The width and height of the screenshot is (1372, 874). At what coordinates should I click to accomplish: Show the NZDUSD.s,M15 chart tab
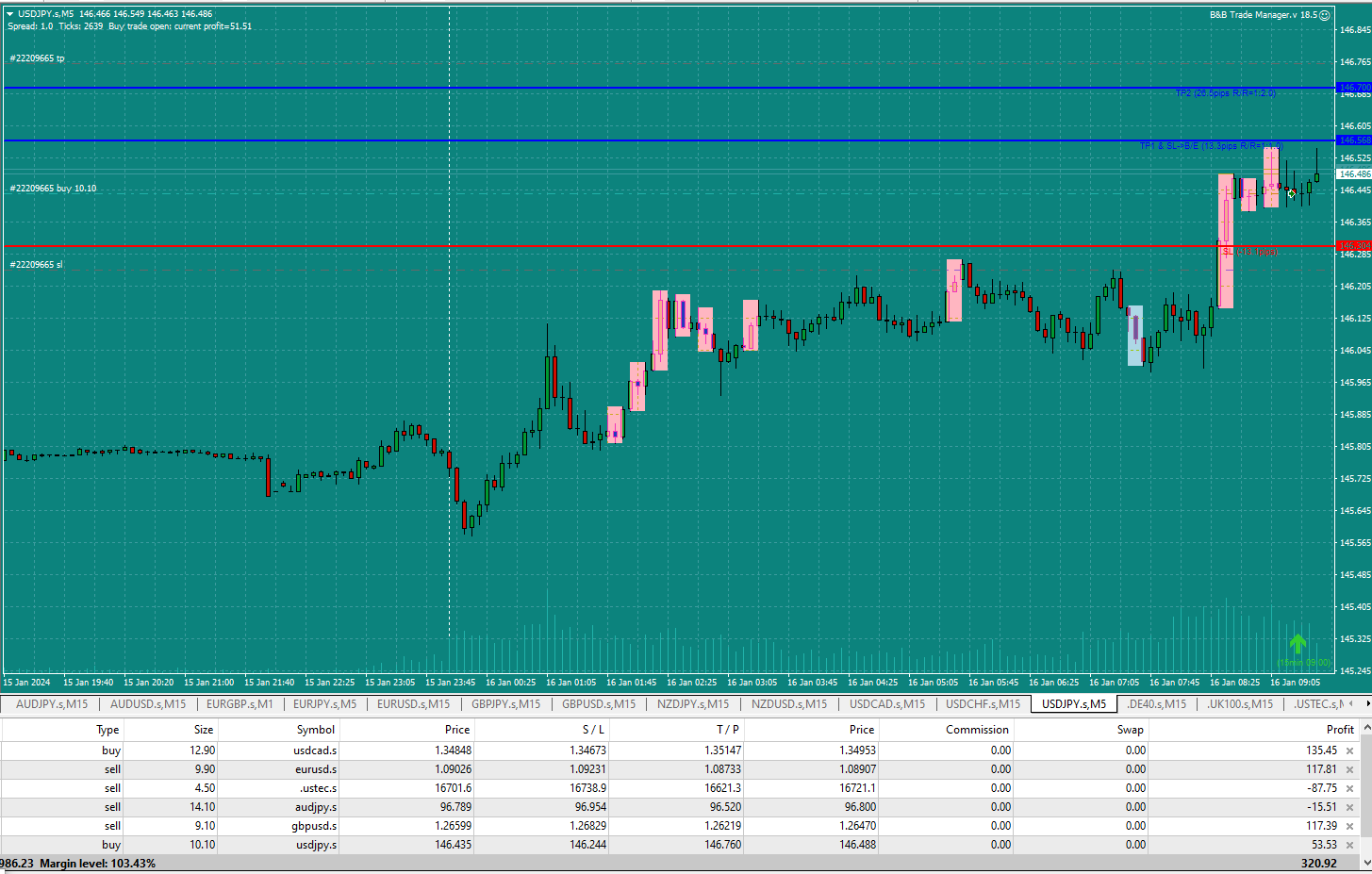(x=788, y=704)
